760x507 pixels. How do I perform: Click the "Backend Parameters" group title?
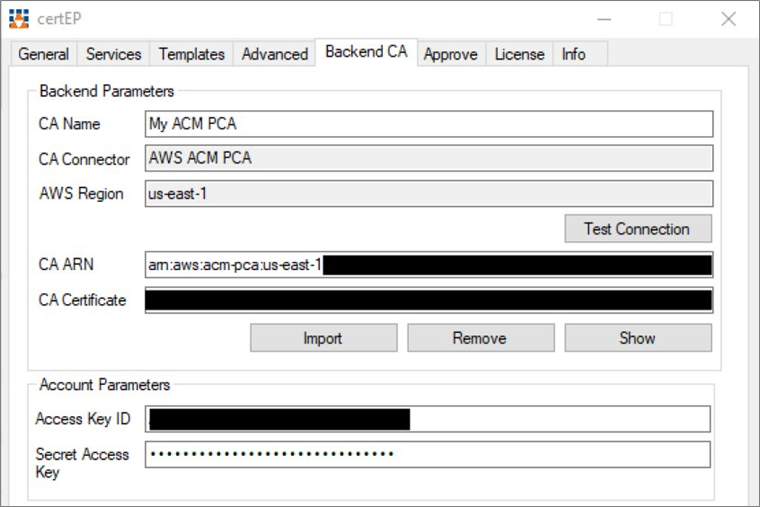tap(107, 91)
